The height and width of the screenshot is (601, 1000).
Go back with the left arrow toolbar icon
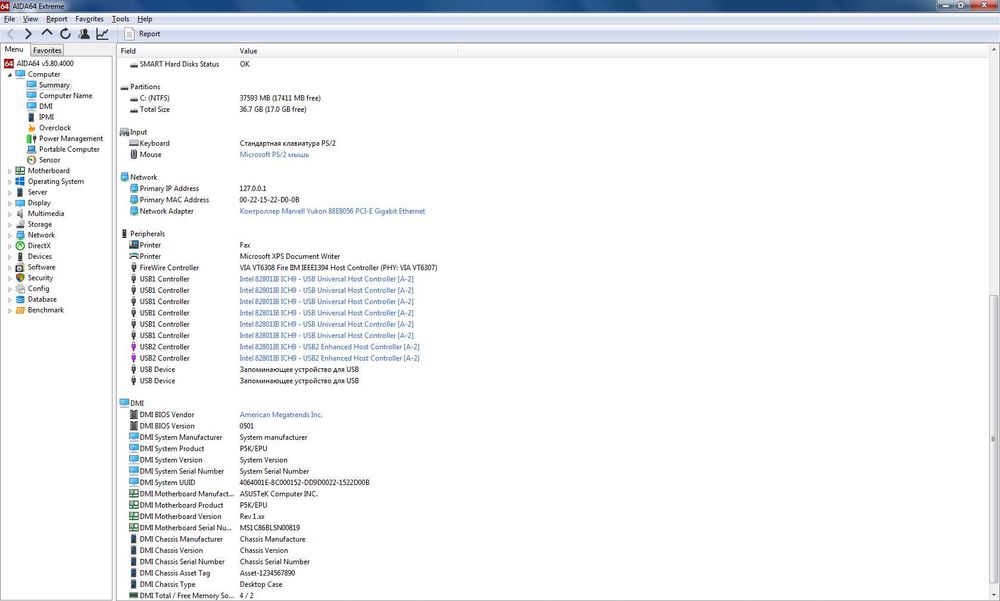click(x=10, y=34)
